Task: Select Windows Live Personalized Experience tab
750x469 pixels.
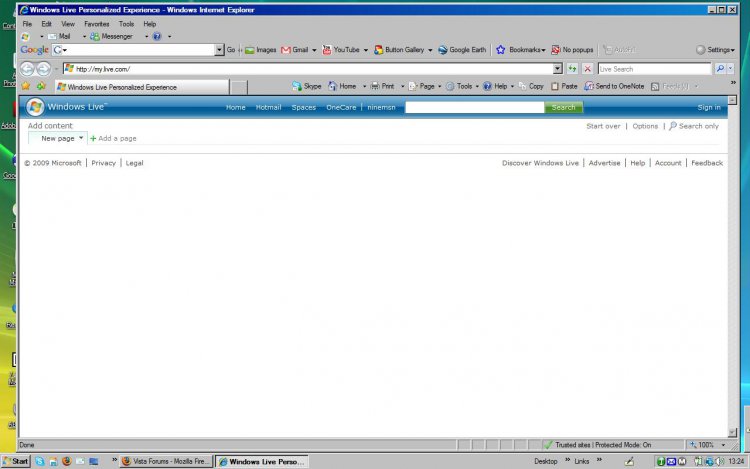Action: pyautogui.click(x=142, y=87)
